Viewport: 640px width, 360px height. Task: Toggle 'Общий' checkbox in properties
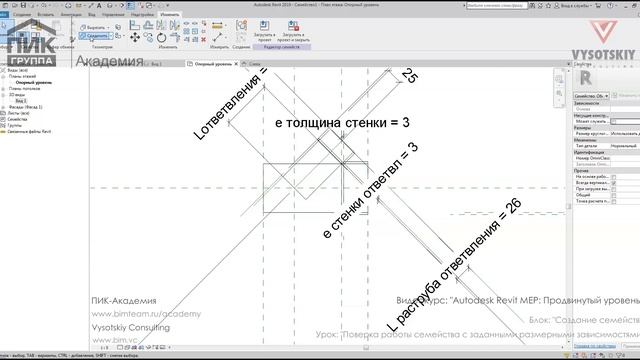point(613,196)
